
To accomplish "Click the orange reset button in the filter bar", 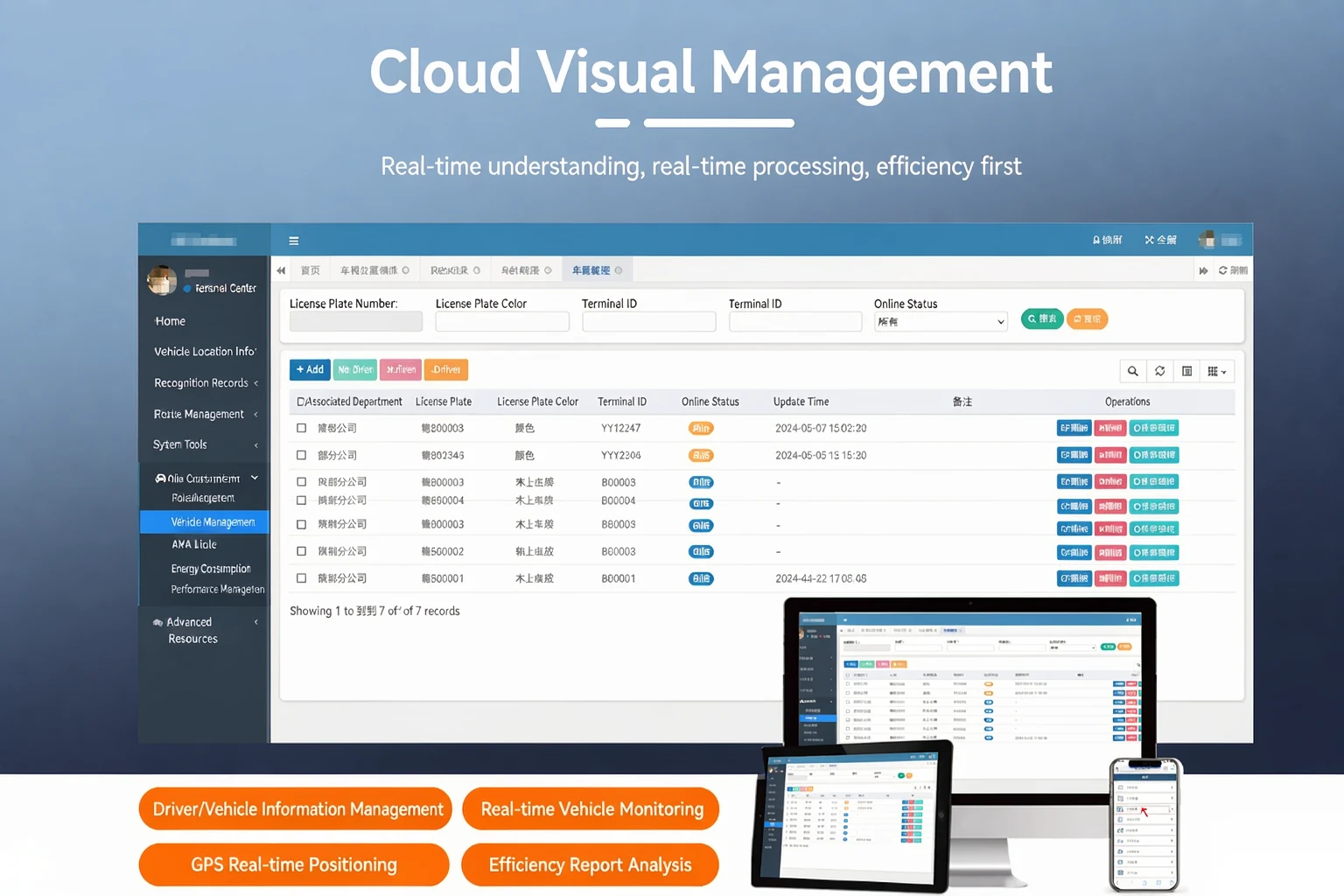I will tap(1088, 319).
